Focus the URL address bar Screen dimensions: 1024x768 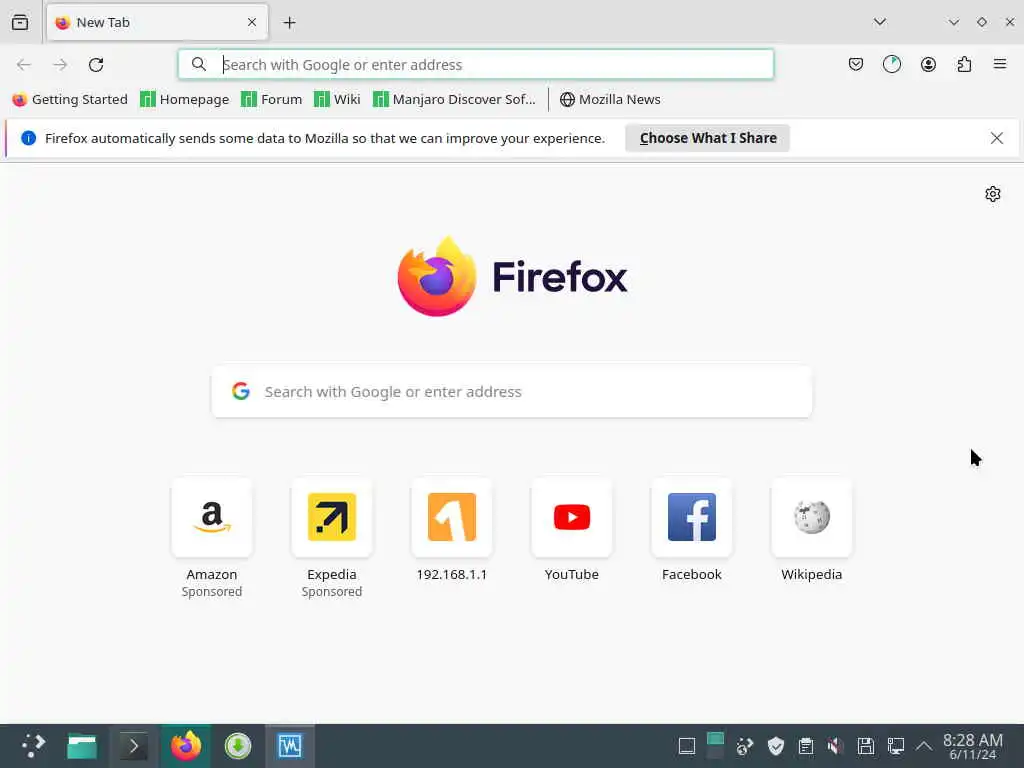point(476,65)
